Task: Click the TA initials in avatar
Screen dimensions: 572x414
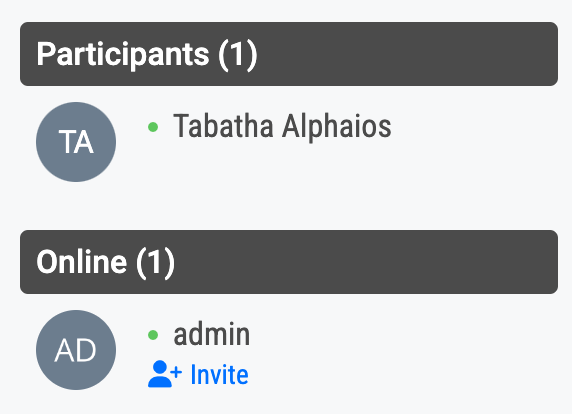Action: (76, 142)
